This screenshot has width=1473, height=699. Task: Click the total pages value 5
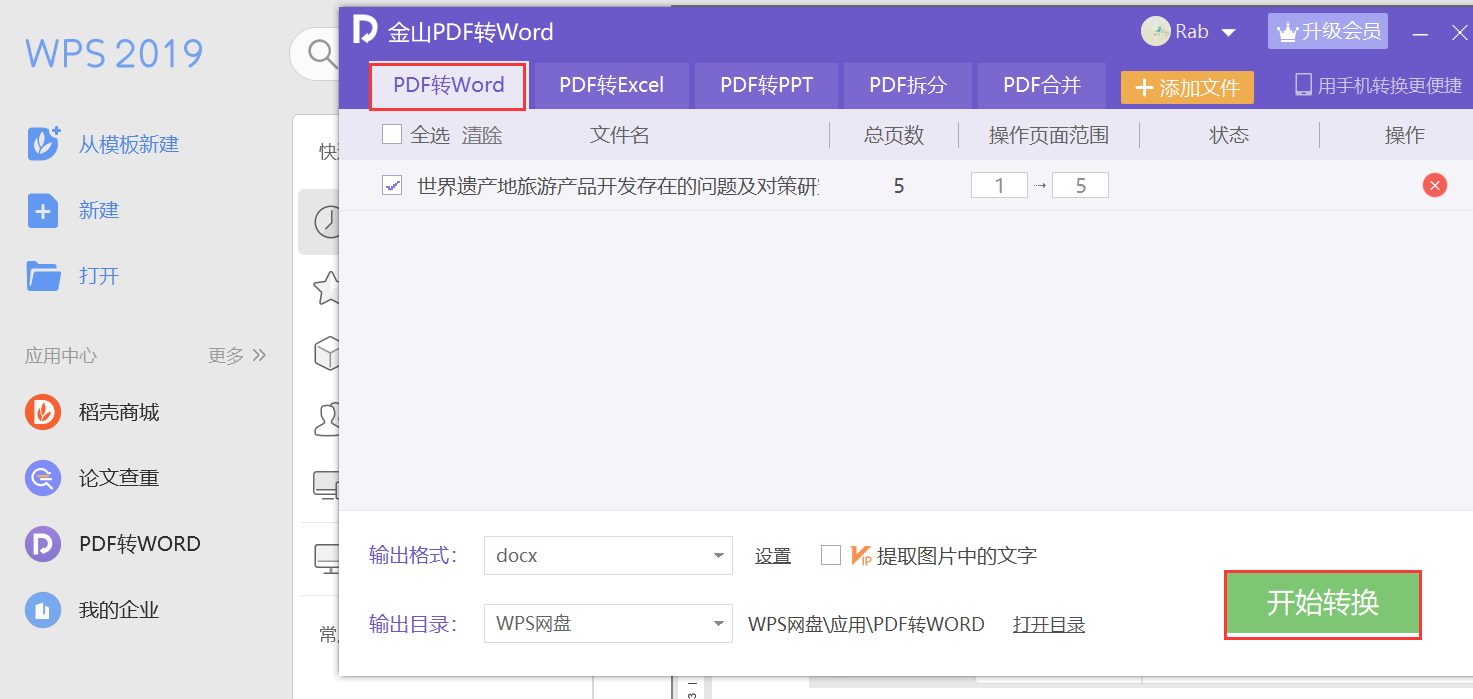[899, 186]
